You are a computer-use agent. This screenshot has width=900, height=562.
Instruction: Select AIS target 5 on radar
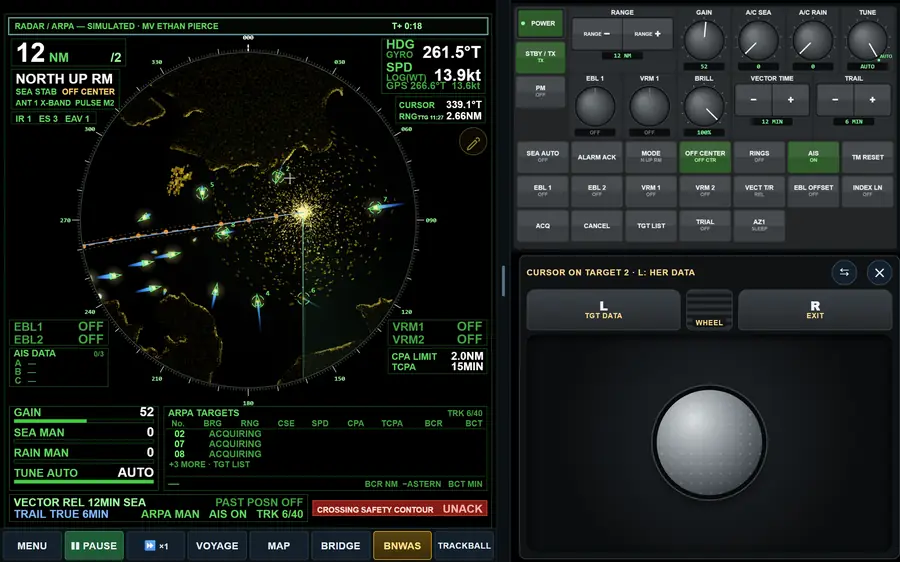(x=202, y=192)
